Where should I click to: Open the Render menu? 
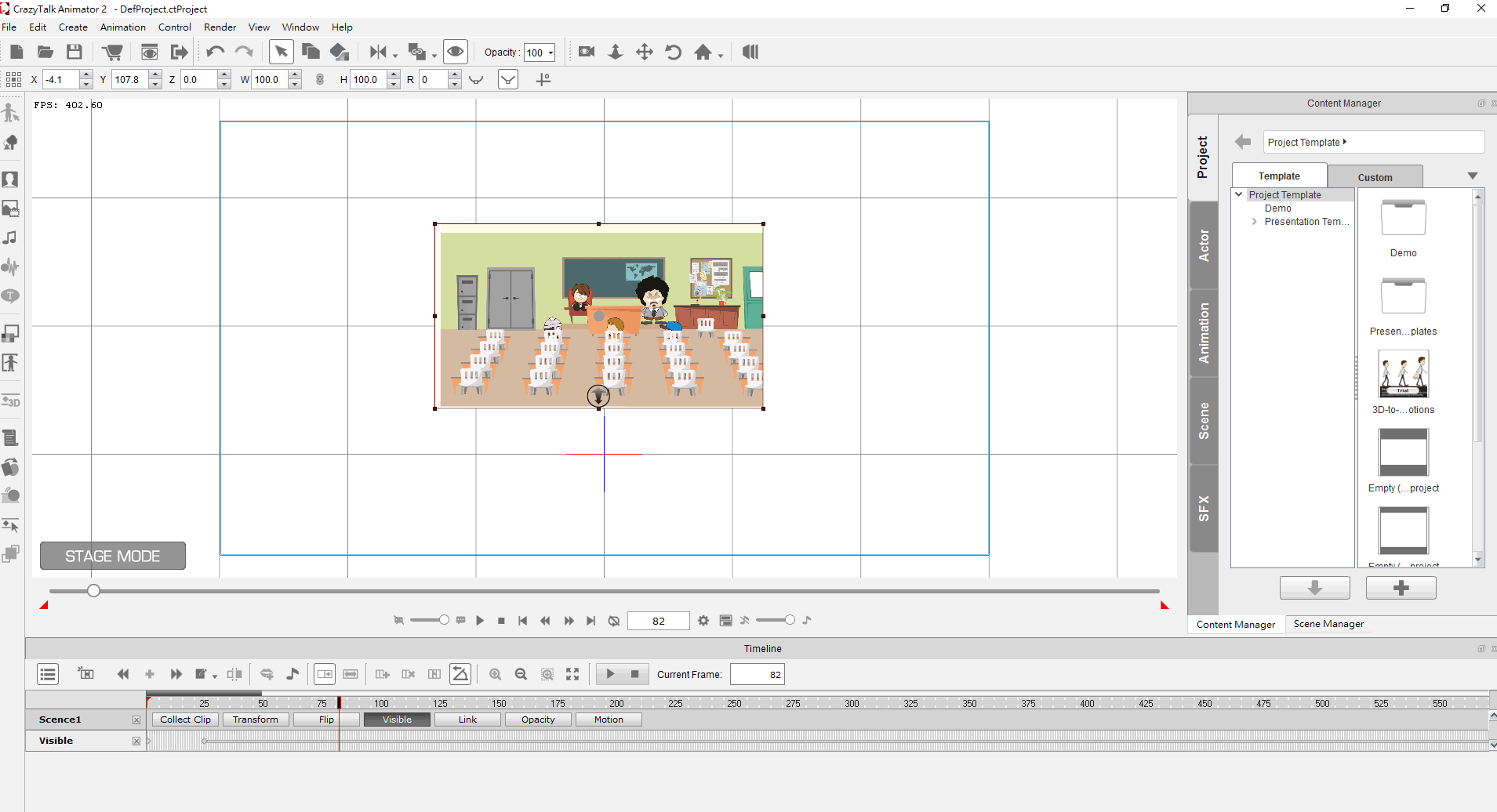tap(220, 27)
